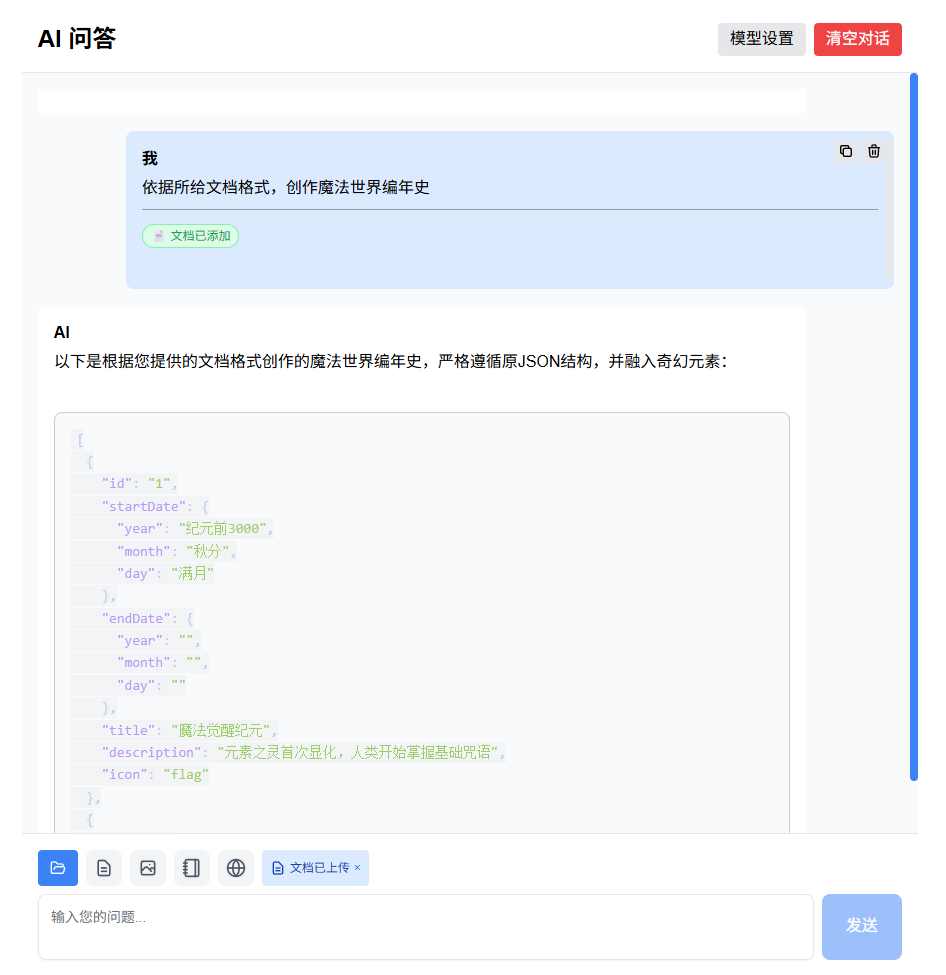Toggle the globe web search icon
Viewport: 946px width, 975px height.
click(x=236, y=867)
